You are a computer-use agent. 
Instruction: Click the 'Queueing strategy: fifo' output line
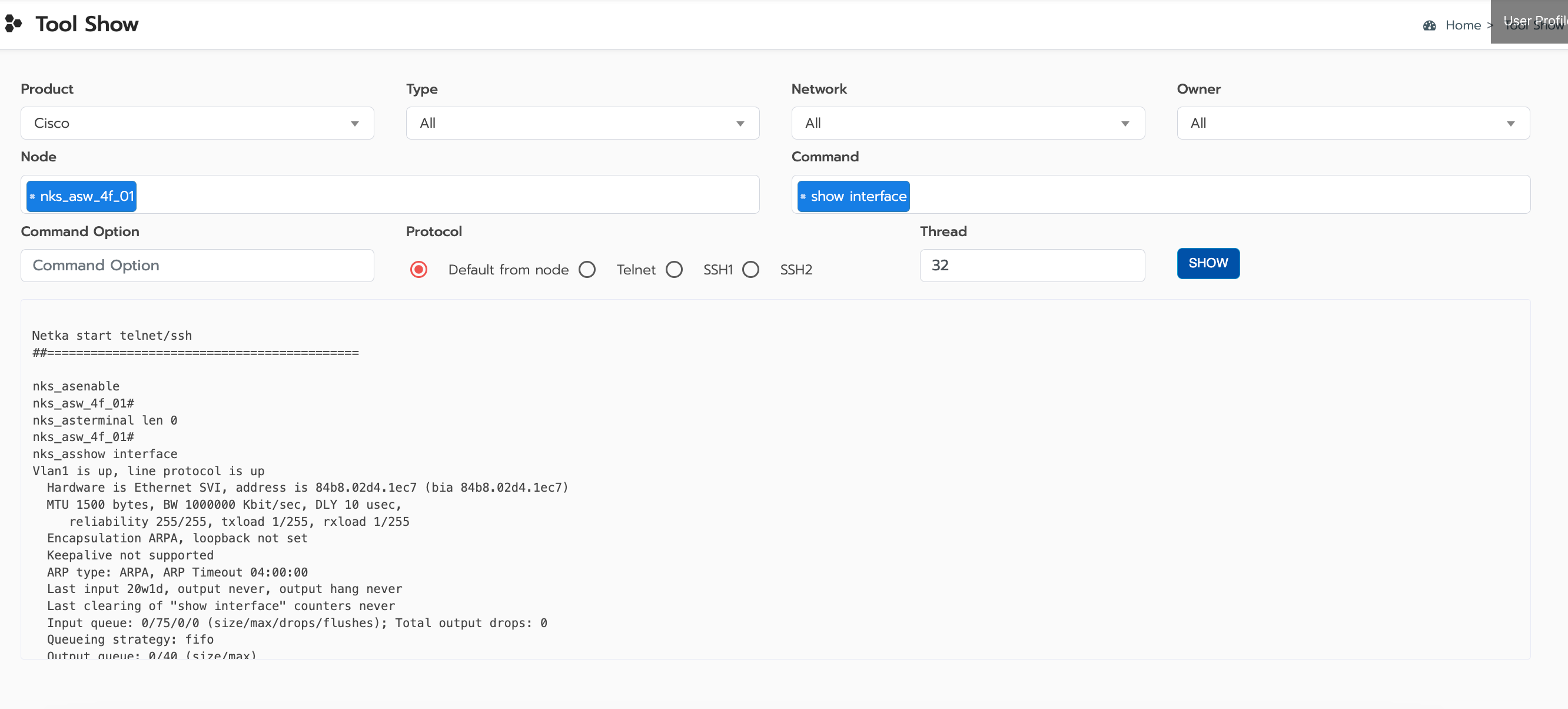(x=130, y=640)
